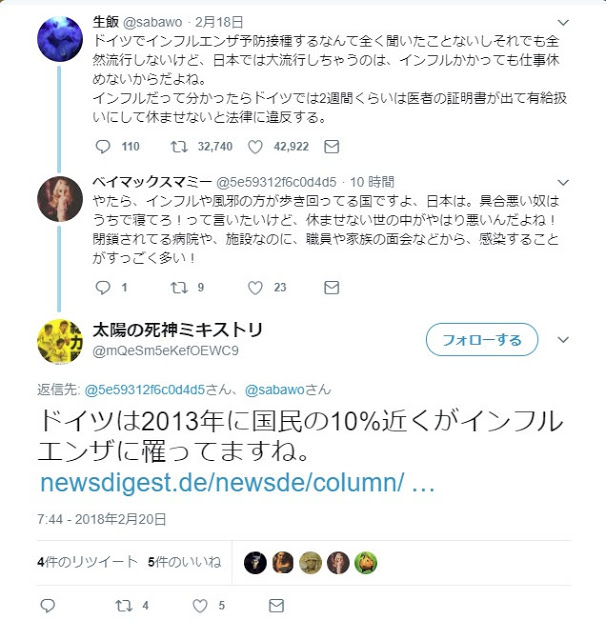The image size is (606, 640).
Task: View the 5件のいいね list
Action: point(184,562)
